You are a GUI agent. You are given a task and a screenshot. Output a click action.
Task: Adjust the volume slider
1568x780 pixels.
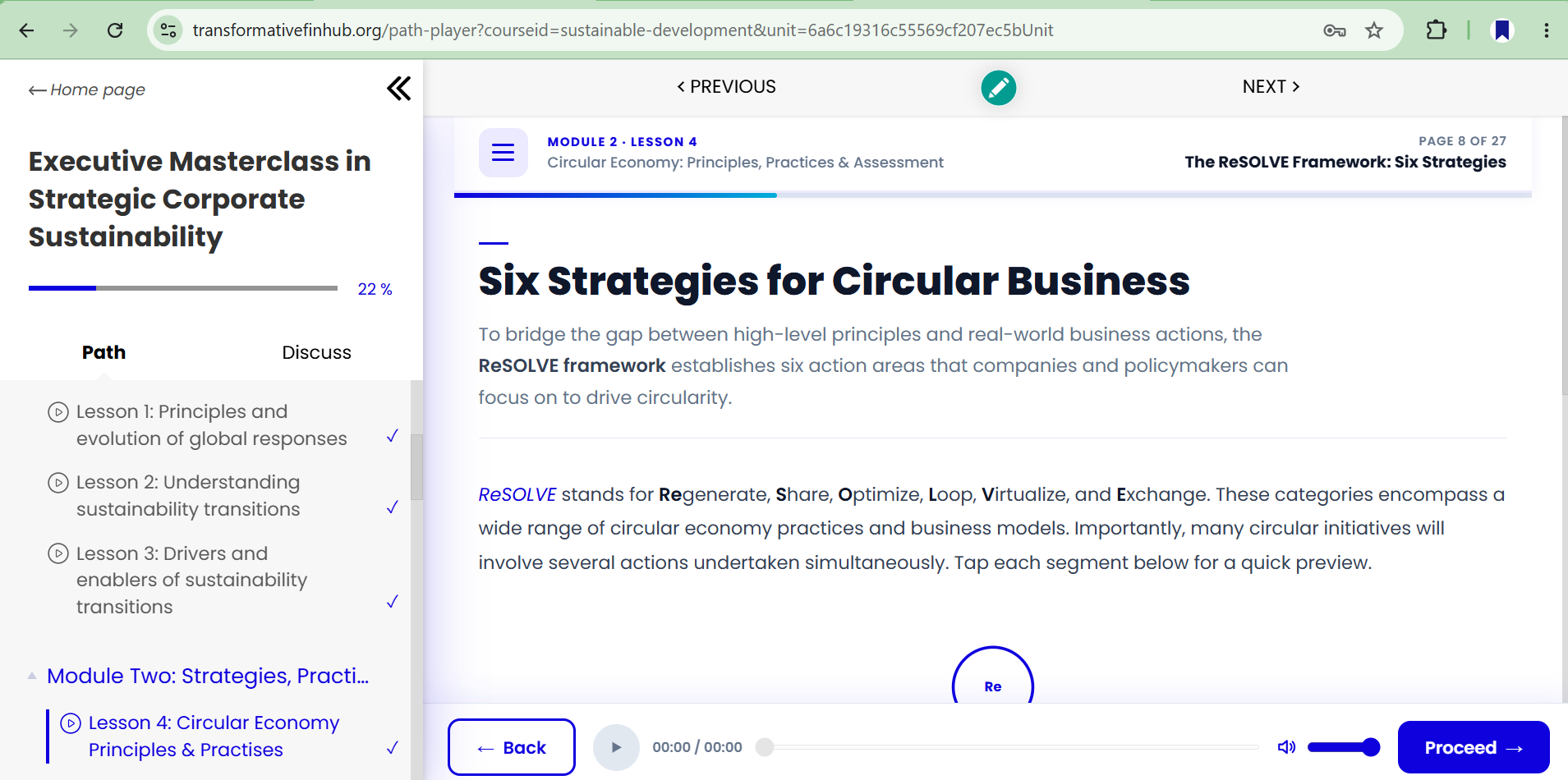pos(1344,747)
